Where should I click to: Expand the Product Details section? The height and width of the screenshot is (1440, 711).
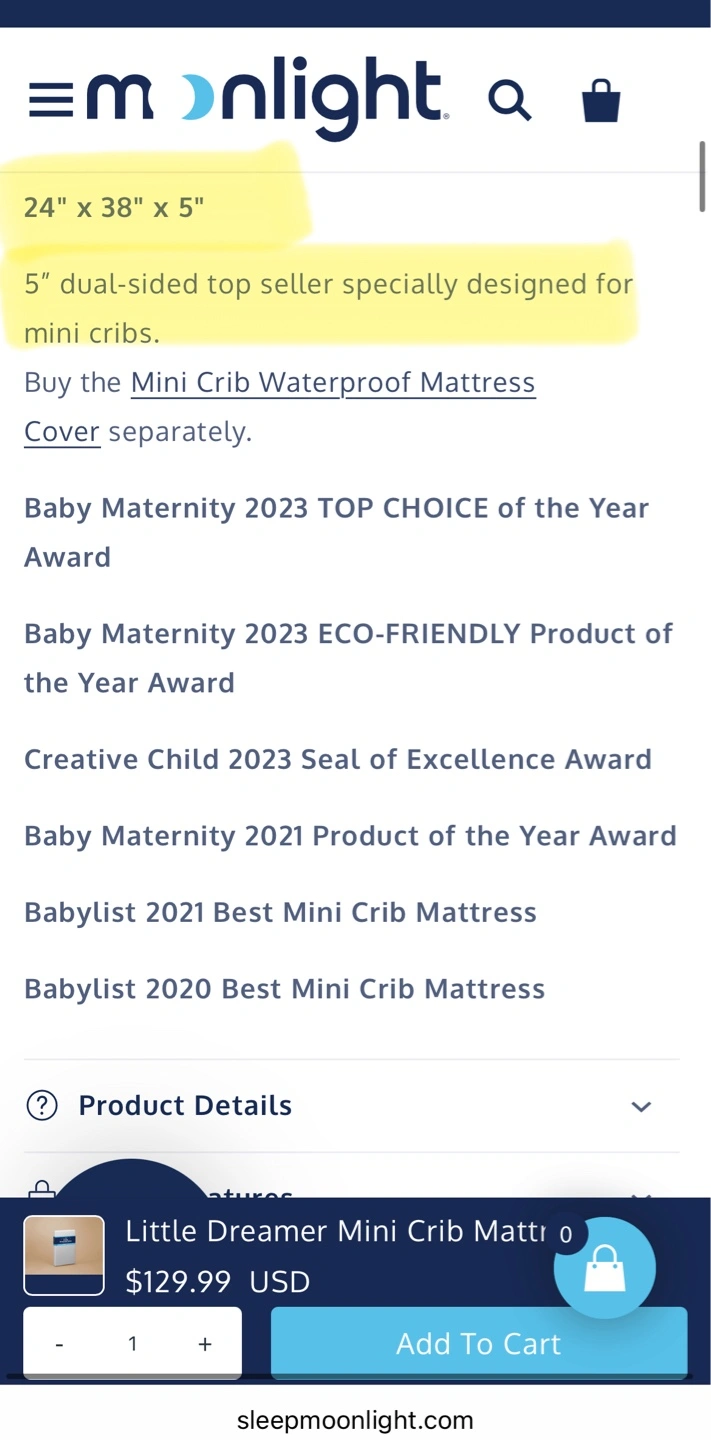185,1105
